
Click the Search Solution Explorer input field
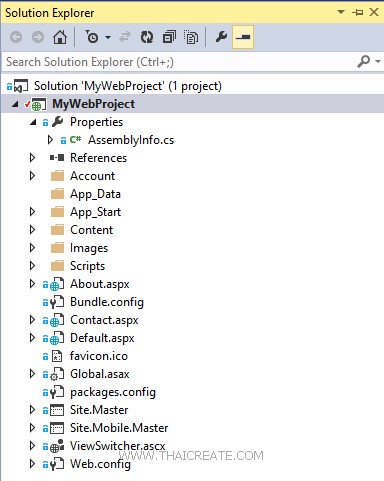point(180,62)
